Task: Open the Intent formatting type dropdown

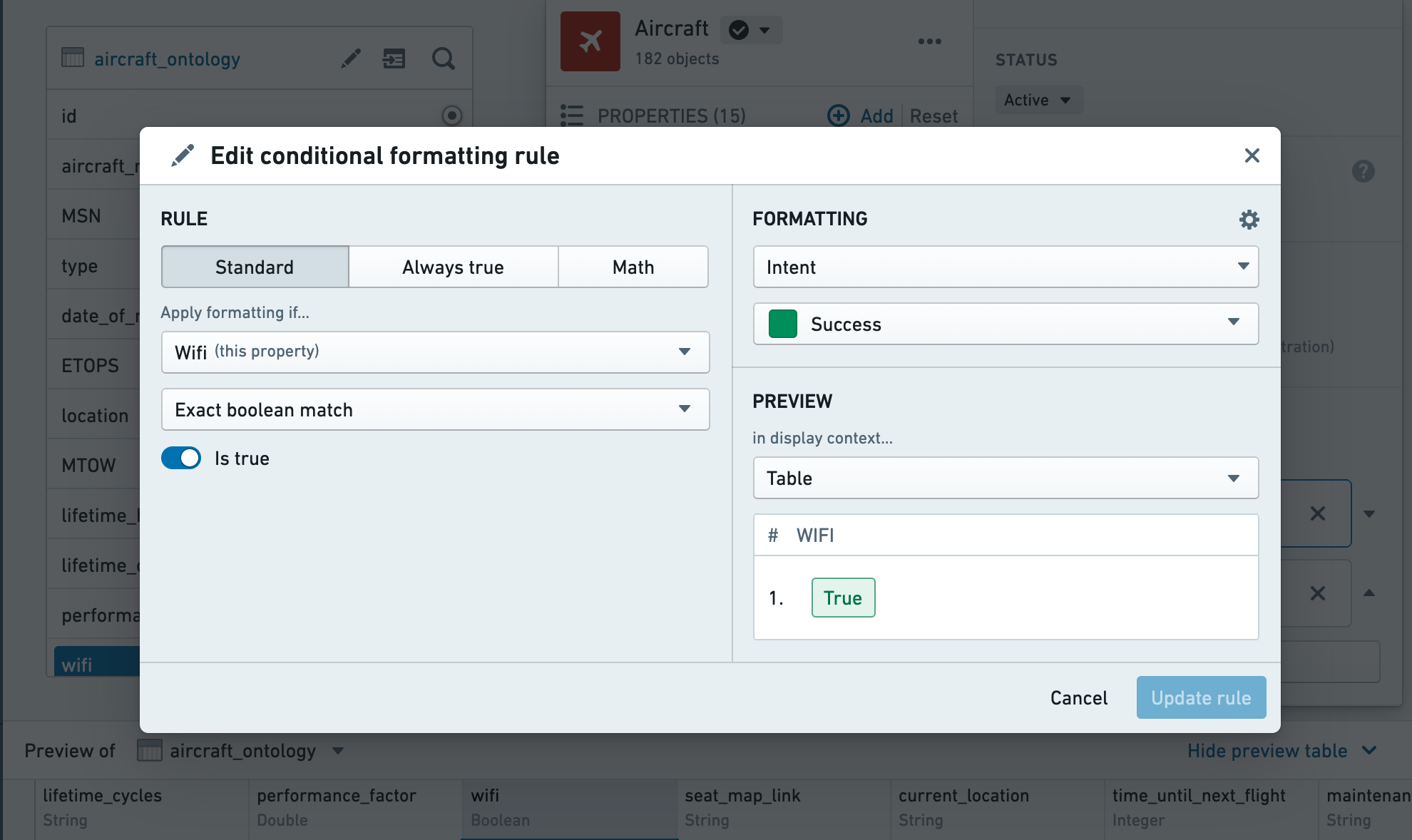Action: (x=1006, y=267)
